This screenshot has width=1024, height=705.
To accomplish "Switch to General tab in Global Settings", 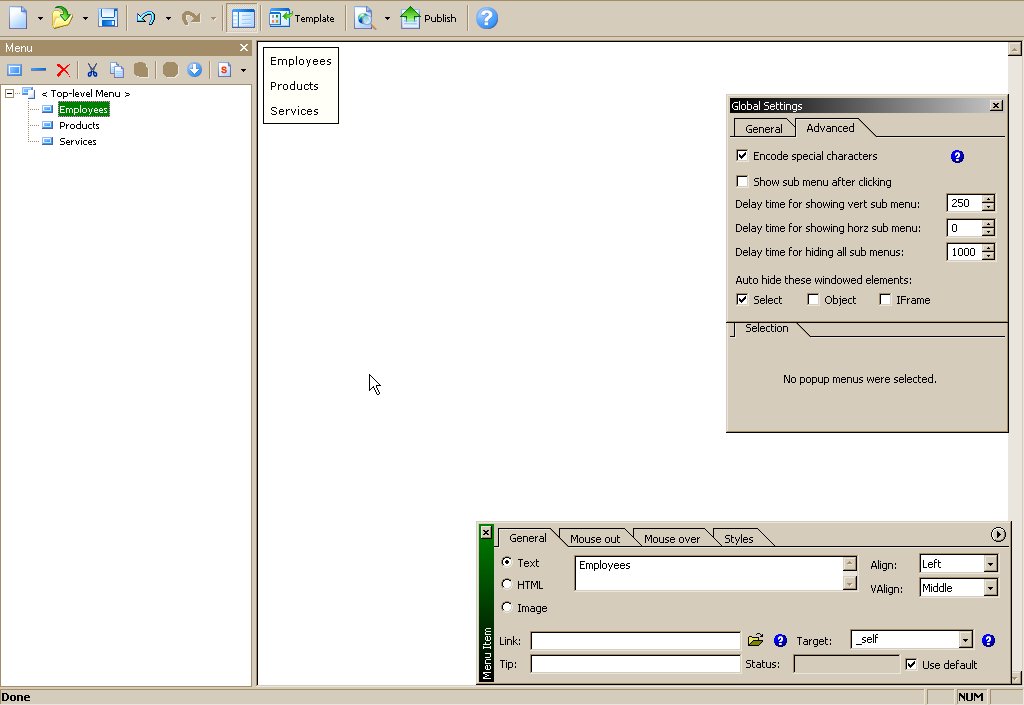I will (763, 129).
